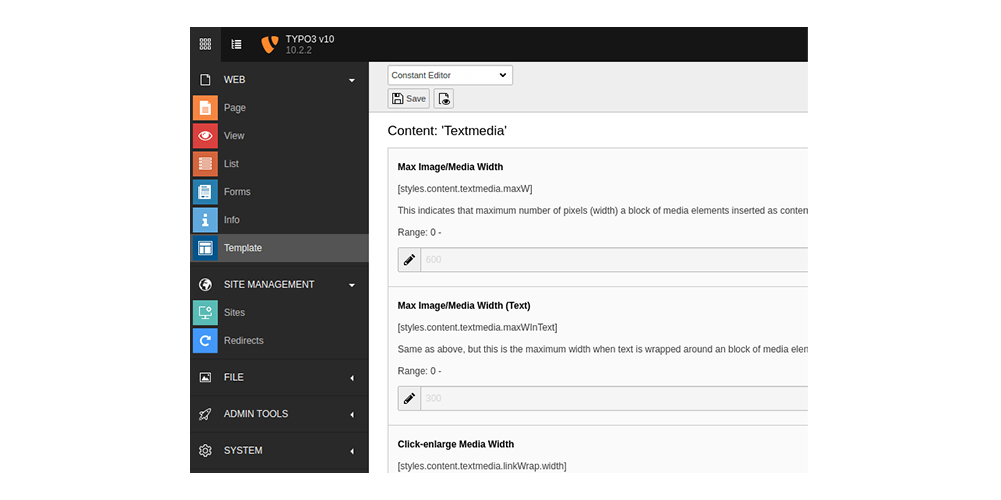Click the maxW value input field
Screen dimensions: 1001x500
point(612,260)
